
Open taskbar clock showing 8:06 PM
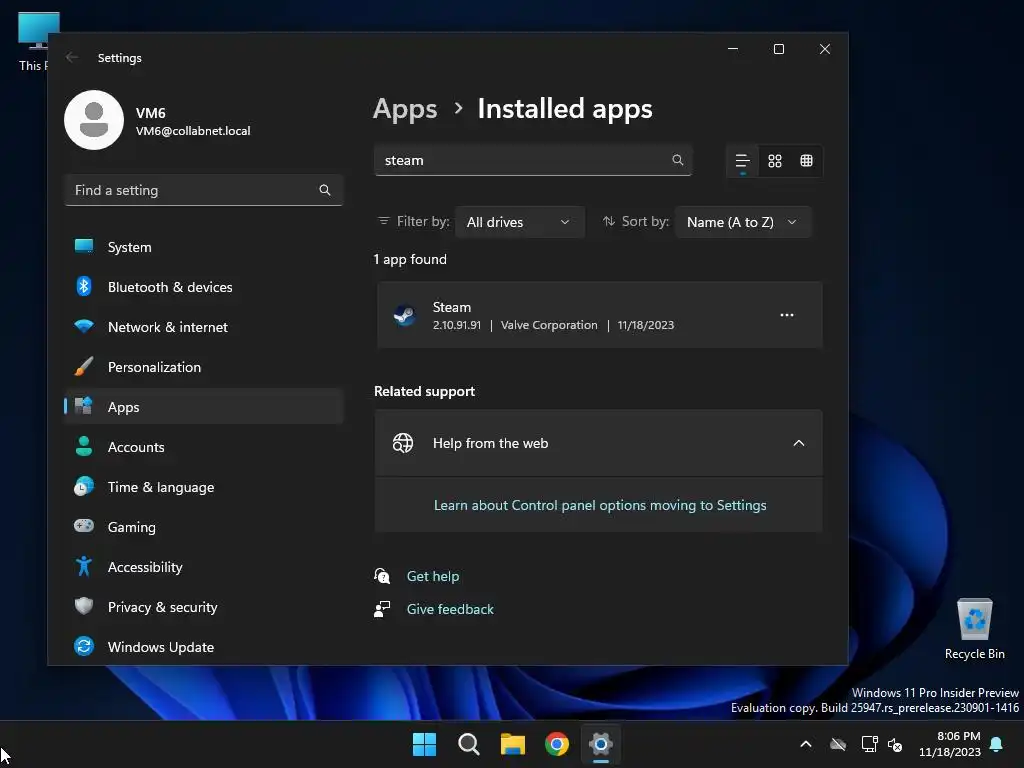(x=950, y=744)
